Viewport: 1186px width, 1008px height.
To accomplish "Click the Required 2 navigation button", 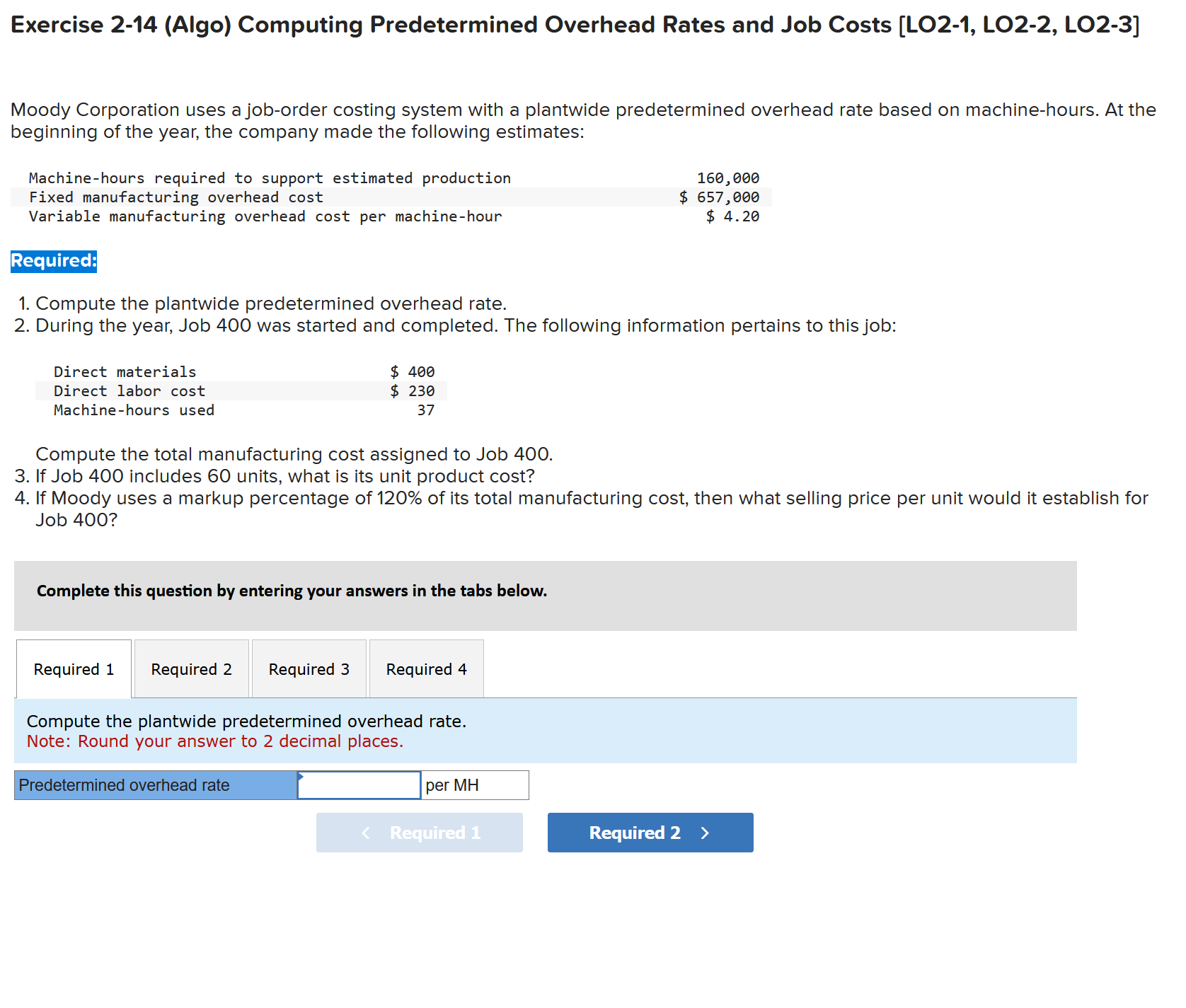I will coord(650,833).
